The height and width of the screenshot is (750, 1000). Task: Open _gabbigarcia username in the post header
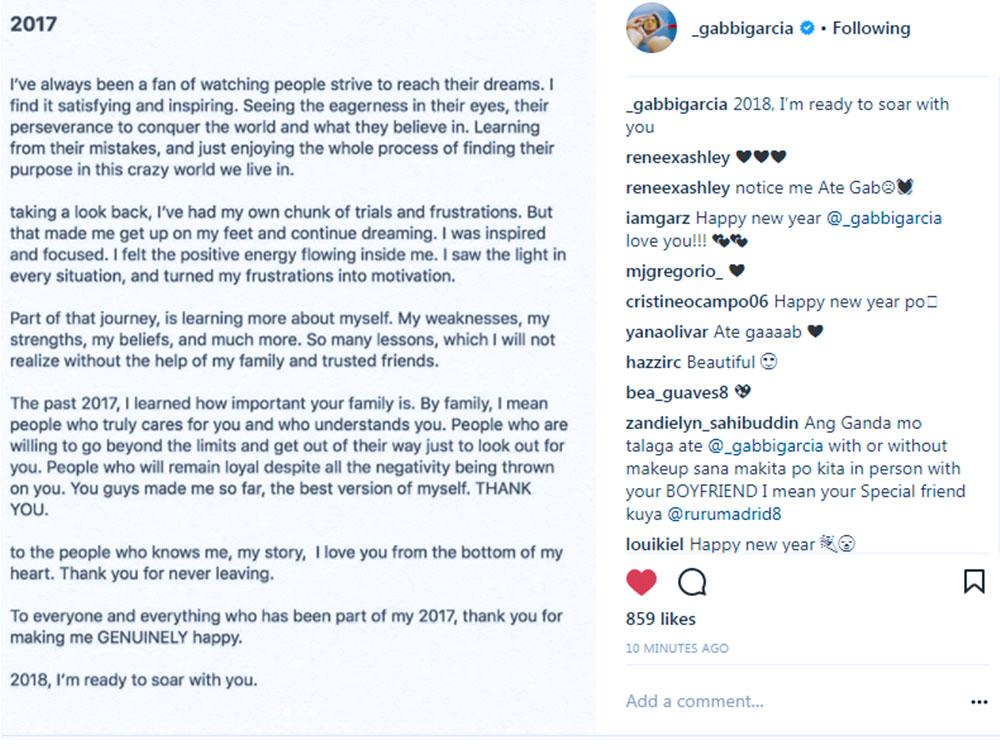click(743, 29)
